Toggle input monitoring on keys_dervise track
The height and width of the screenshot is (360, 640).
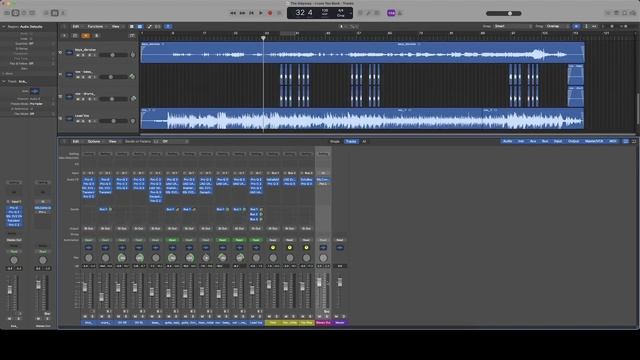95,55
